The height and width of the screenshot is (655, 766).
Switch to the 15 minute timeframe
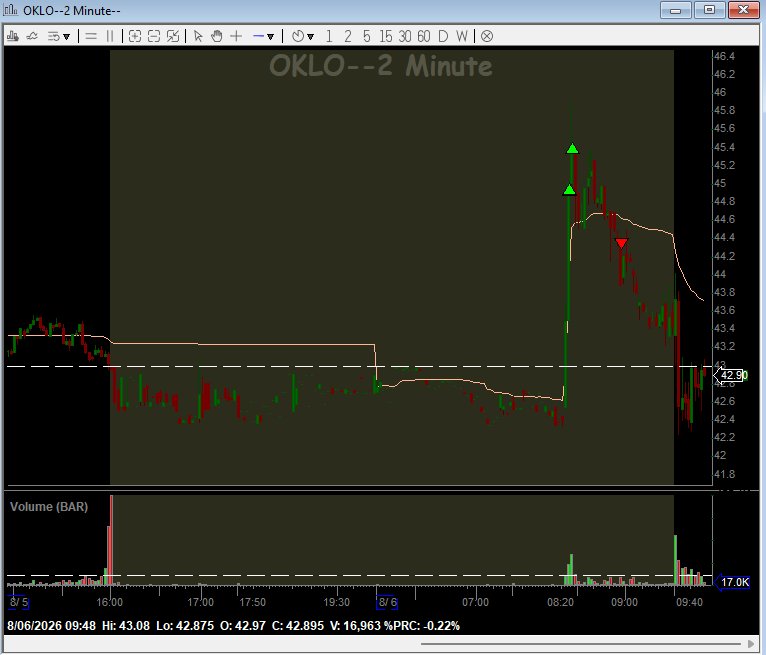(386, 36)
